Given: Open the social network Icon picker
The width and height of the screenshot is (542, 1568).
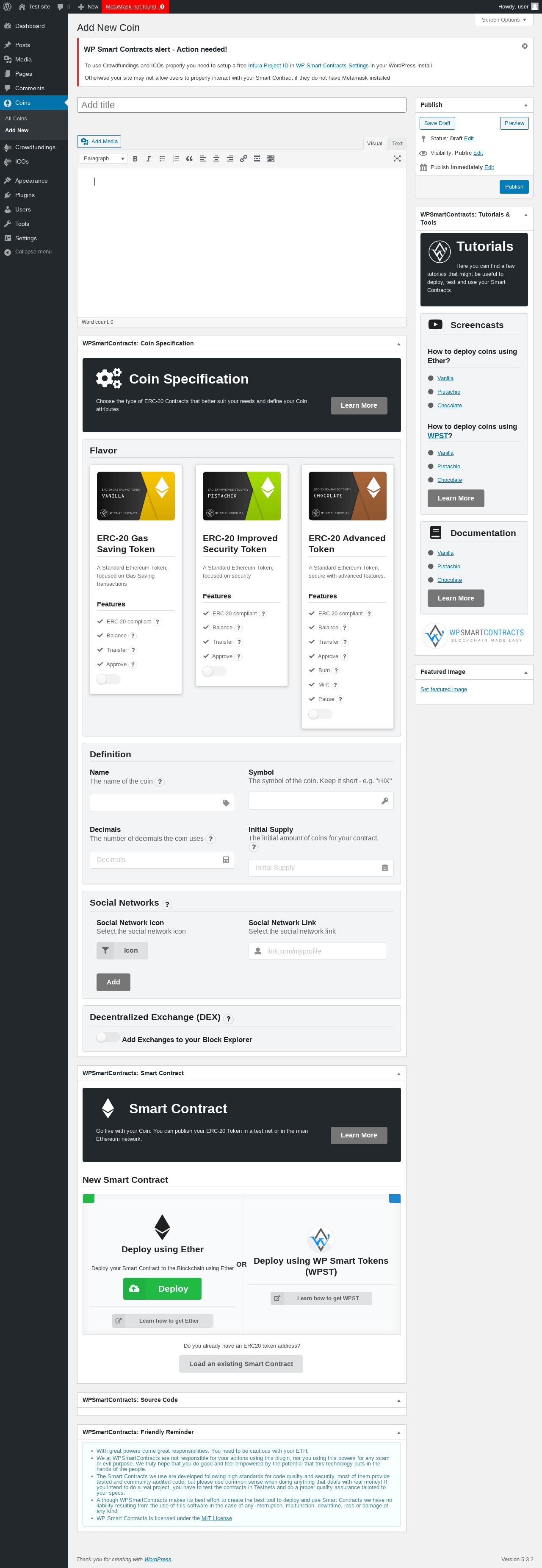Looking at the screenshot, I should (x=122, y=951).
